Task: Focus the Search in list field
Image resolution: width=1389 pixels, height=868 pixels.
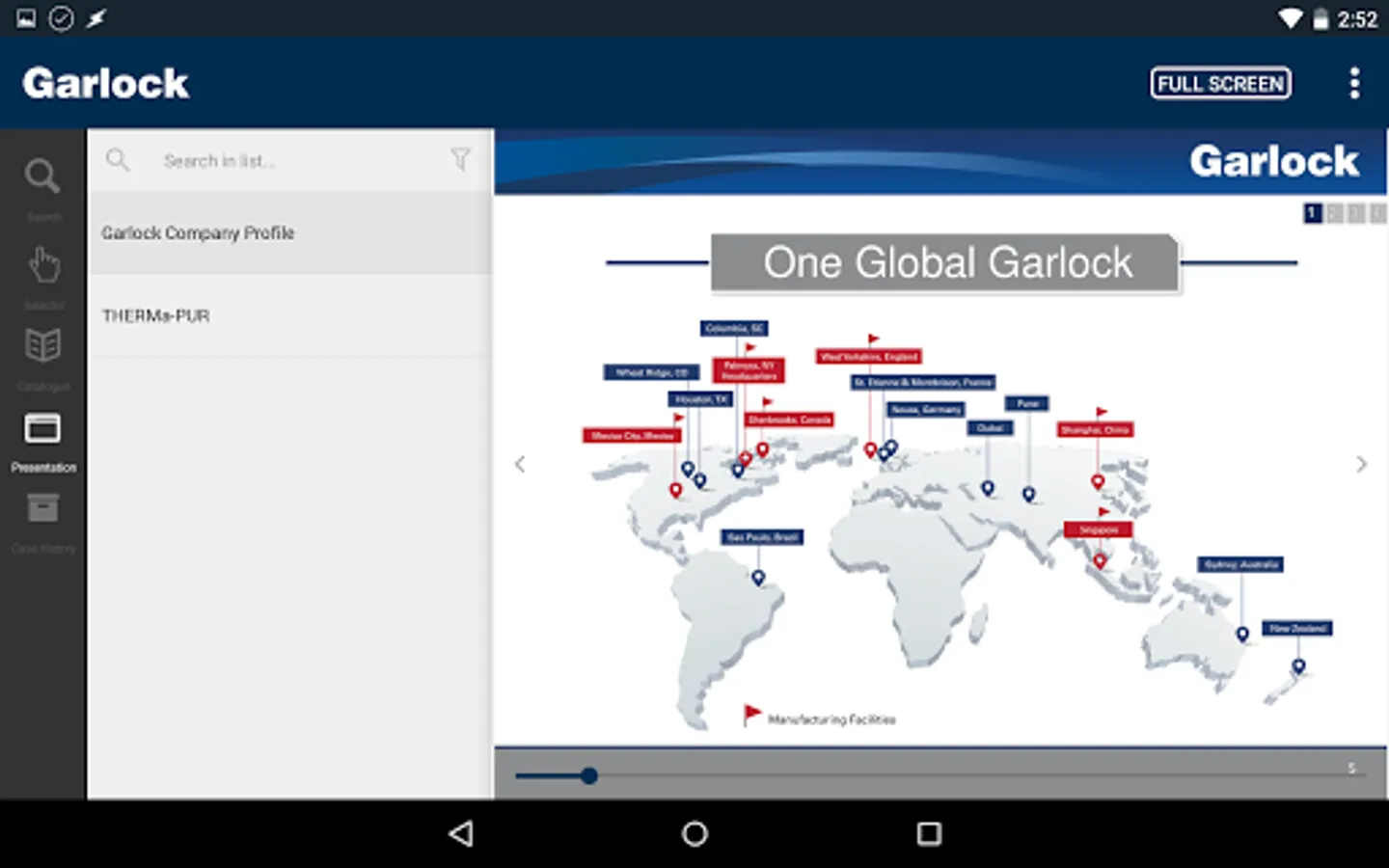Action: (289, 160)
